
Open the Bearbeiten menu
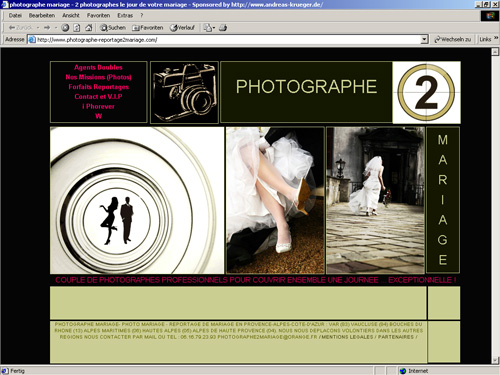click(42, 15)
